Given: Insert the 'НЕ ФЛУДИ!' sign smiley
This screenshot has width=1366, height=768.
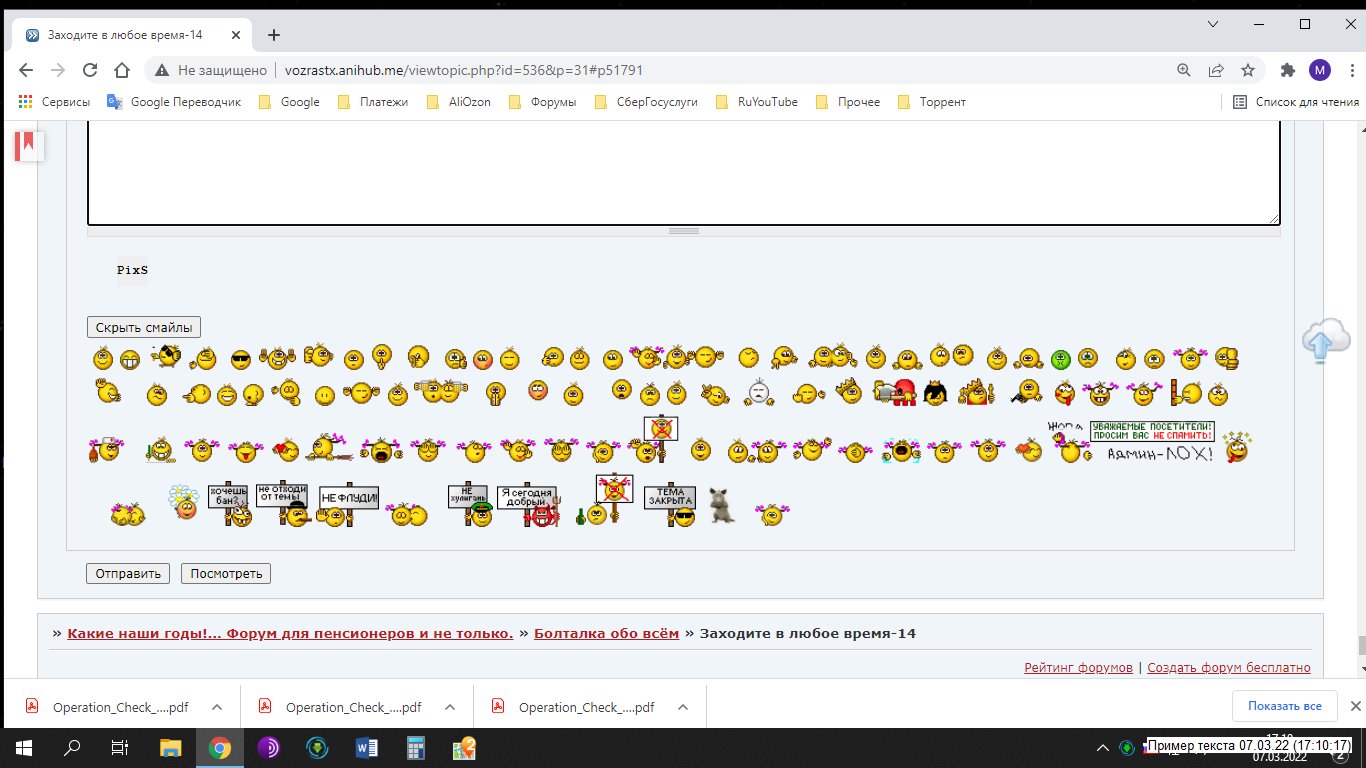Looking at the screenshot, I should [x=348, y=507].
